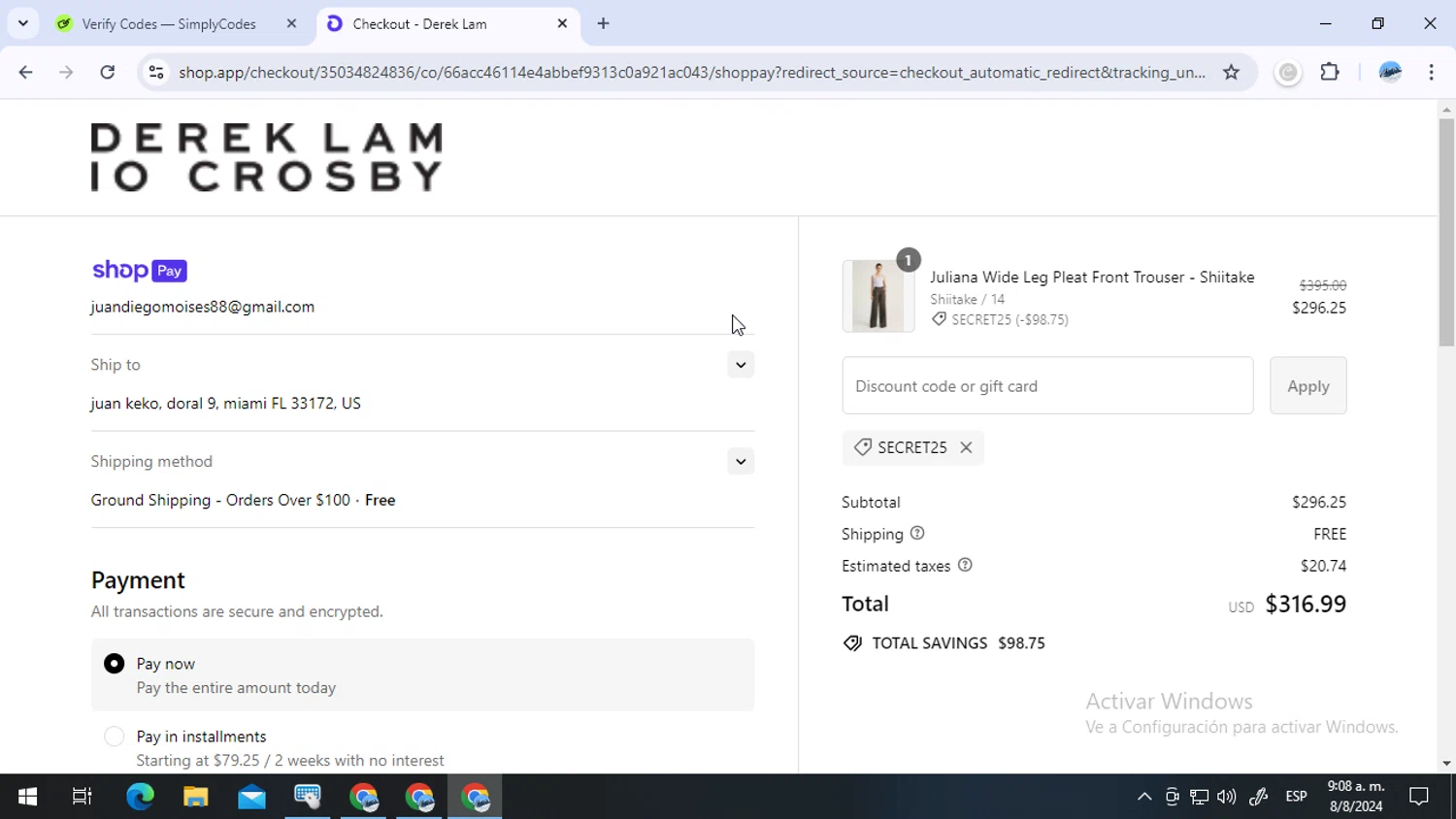Launch Microsoft Edge from taskbar

pyautogui.click(x=140, y=797)
